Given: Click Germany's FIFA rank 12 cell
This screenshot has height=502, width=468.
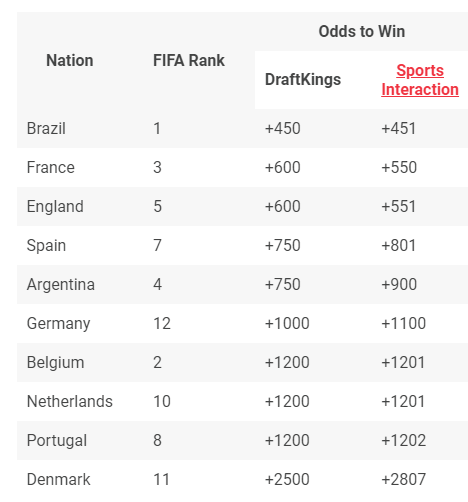Looking at the screenshot, I should pos(162,324).
